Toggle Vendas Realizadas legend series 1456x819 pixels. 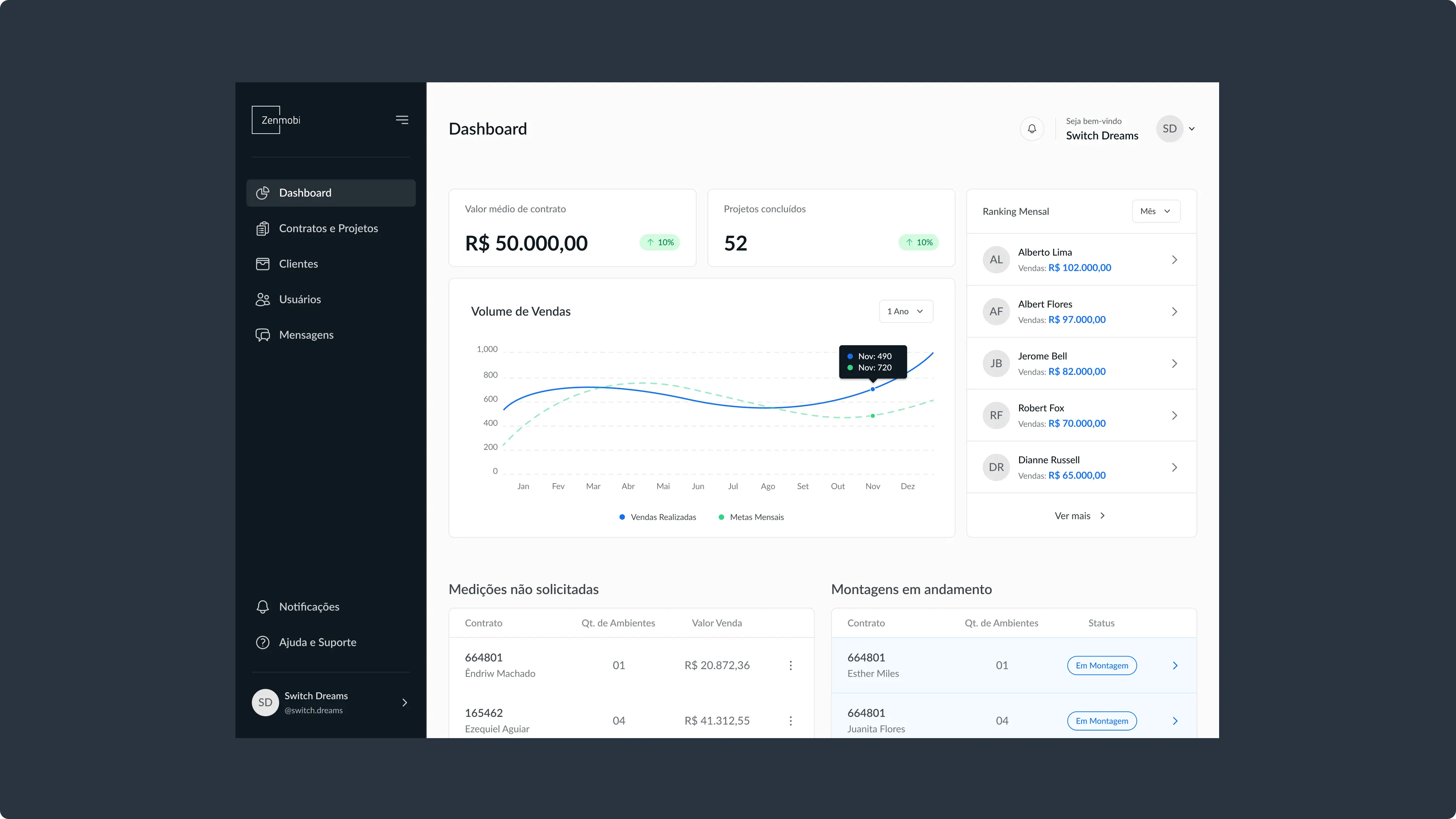click(x=658, y=517)
